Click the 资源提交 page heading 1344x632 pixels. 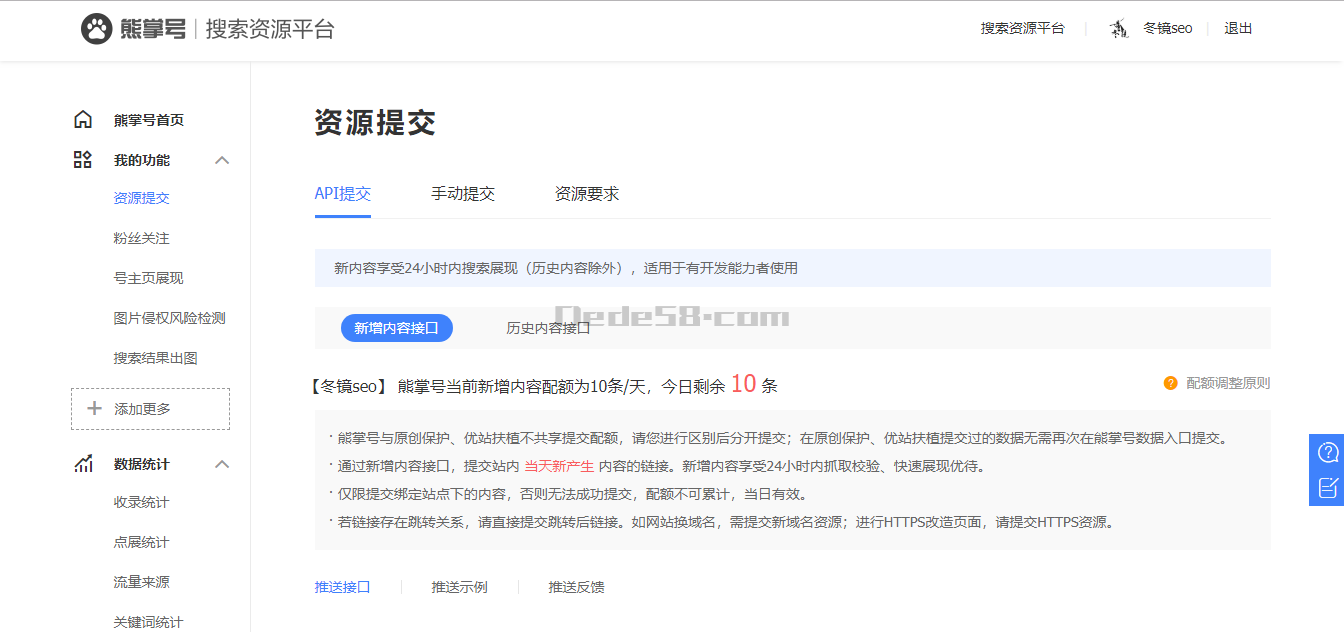(375, 123)
